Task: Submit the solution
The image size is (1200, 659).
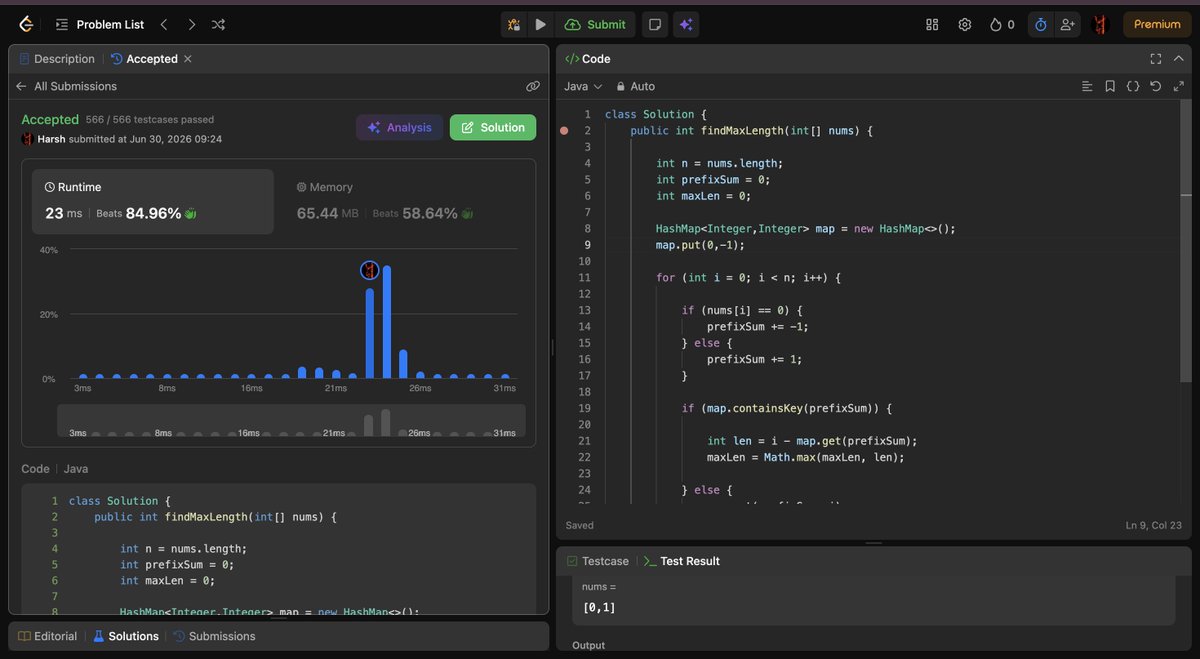Action: coord(596,24)
